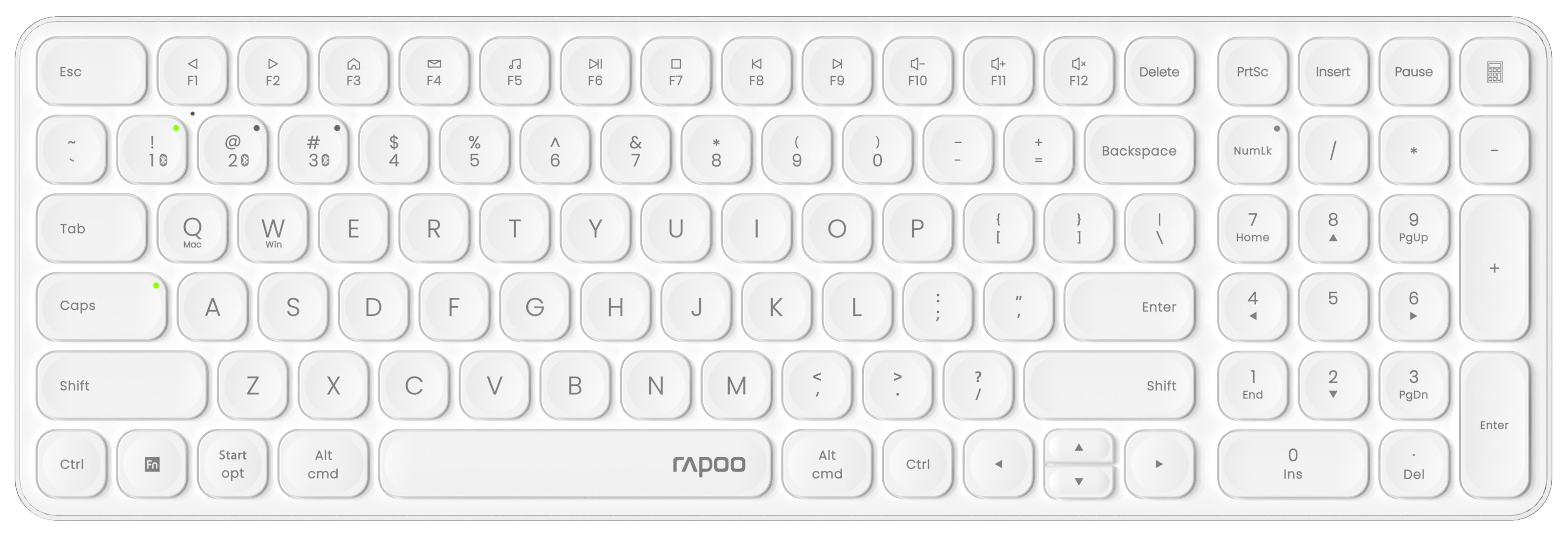Click the Fn key icon

coord(152,464)
